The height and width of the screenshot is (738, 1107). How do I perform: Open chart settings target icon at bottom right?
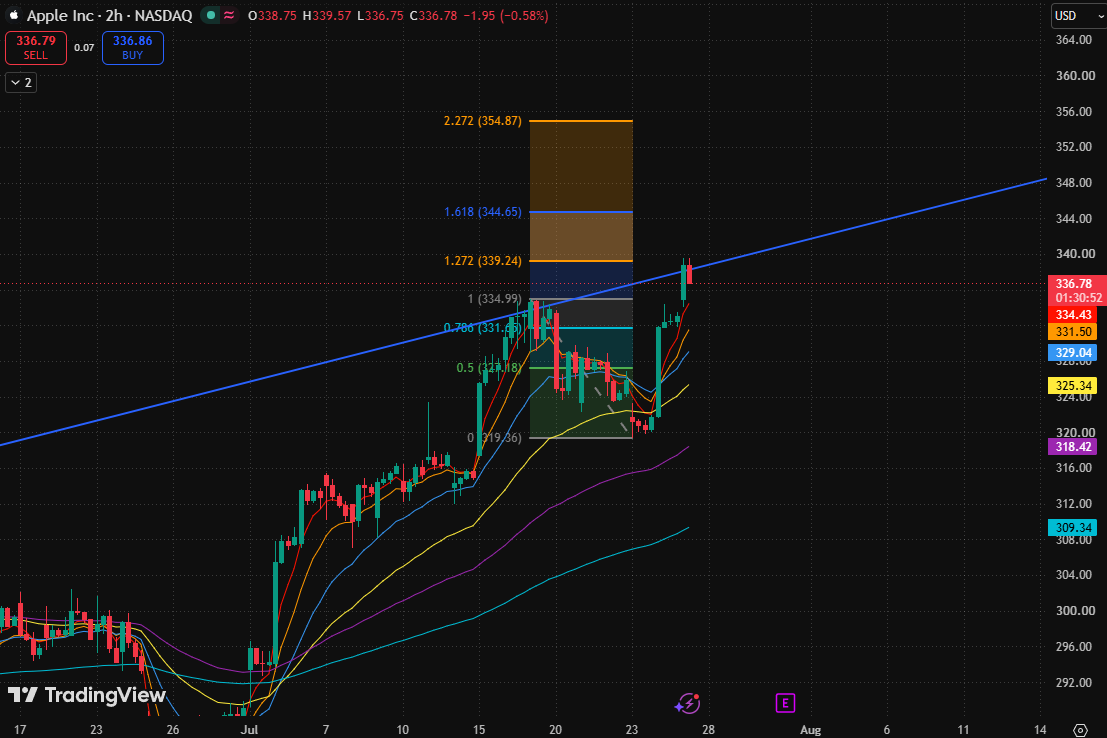pos(1080,730)
